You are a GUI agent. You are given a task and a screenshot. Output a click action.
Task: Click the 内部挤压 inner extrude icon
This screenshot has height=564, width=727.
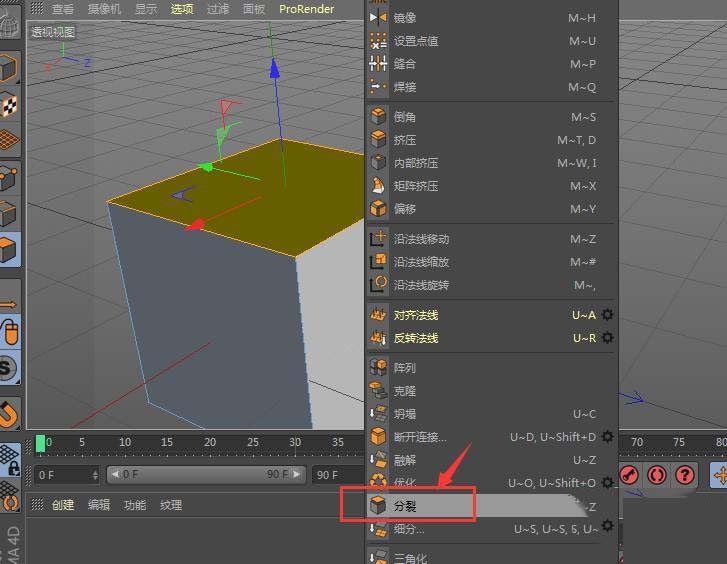click(x=378, y=163)
